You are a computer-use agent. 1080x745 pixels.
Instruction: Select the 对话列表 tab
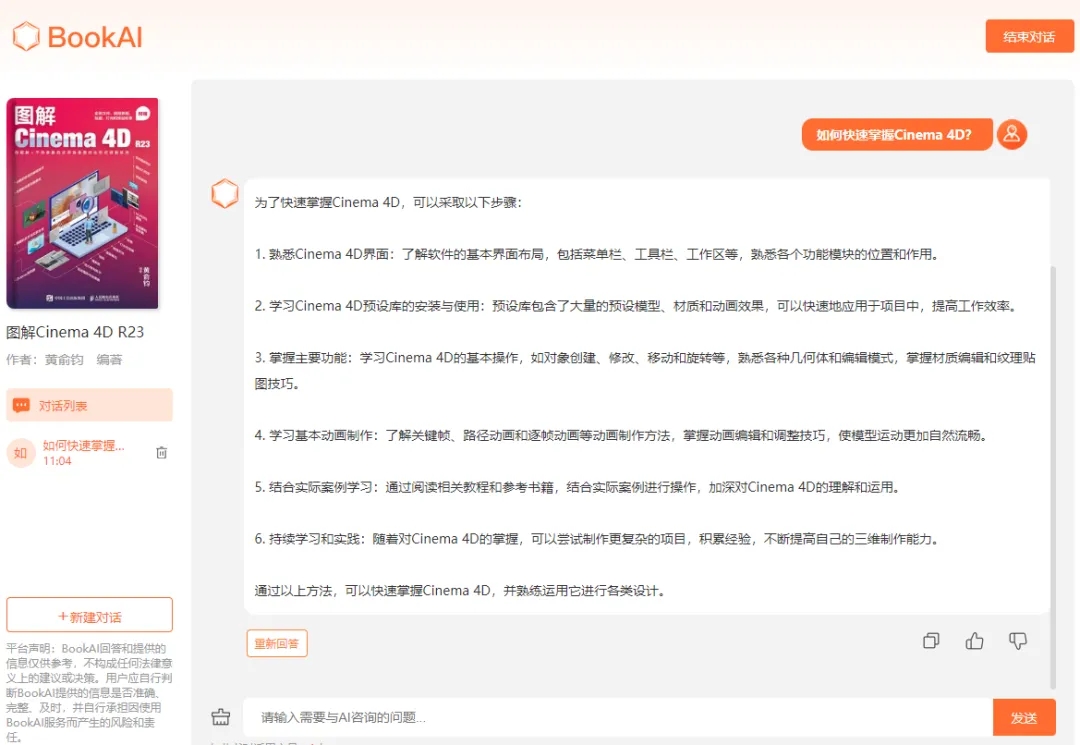[89, 405]
